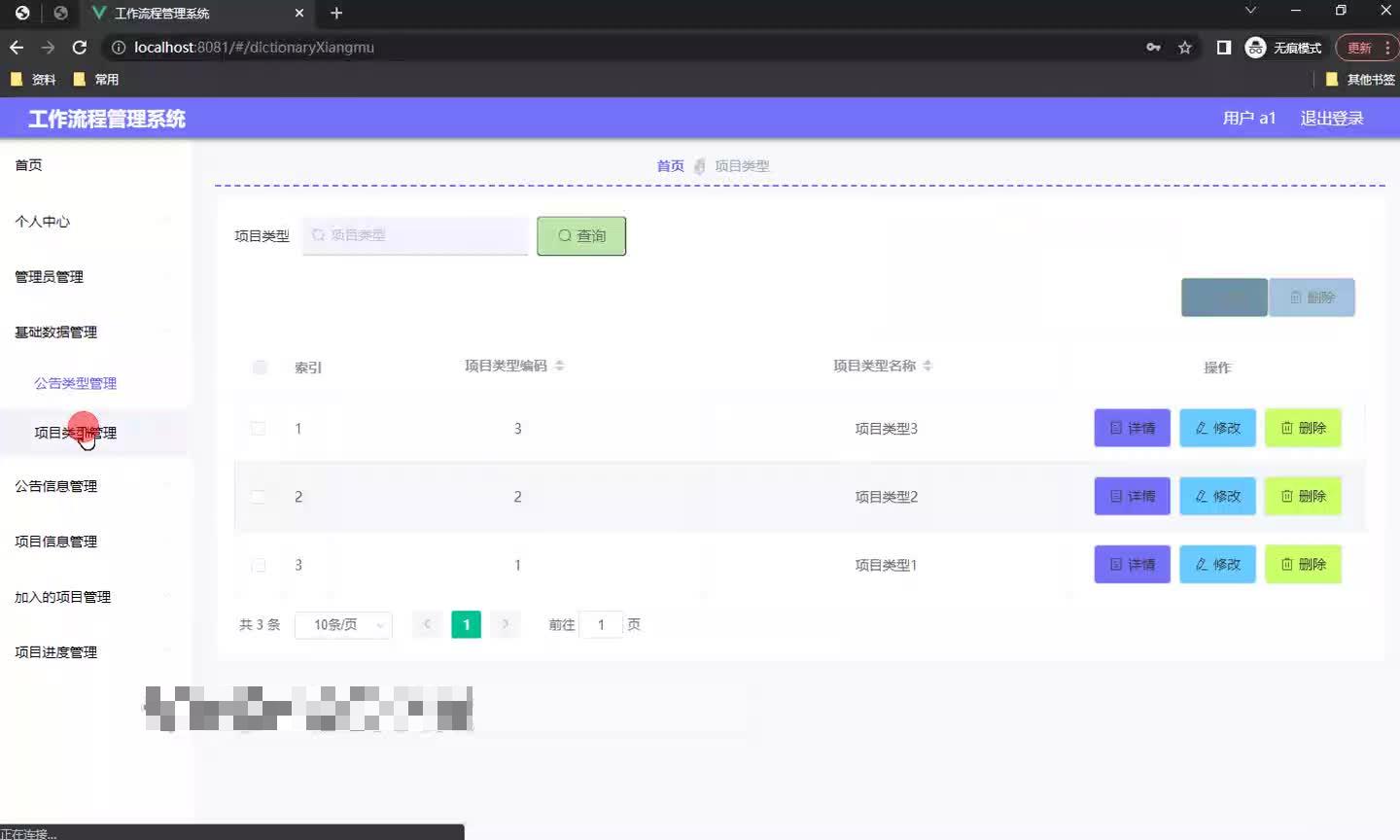
Task: Open 详情 for 项目类型1 row
Action: [x=1133, y=564]
